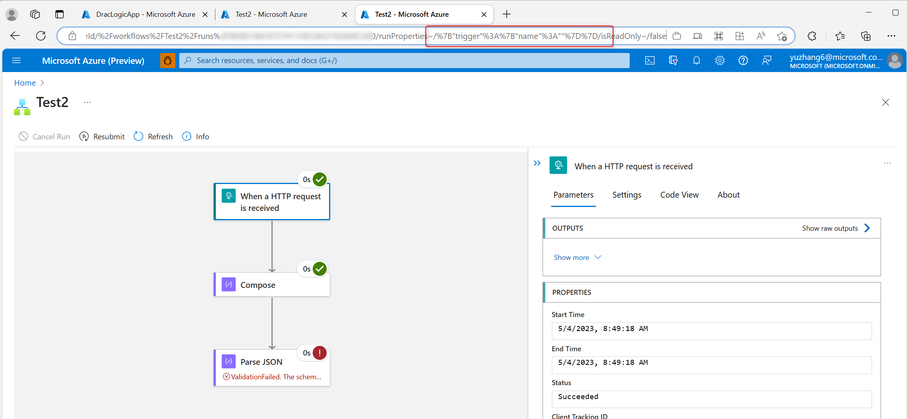907x419 pixels.
Task: Click the Start Time field
Action: click(711, 331)
